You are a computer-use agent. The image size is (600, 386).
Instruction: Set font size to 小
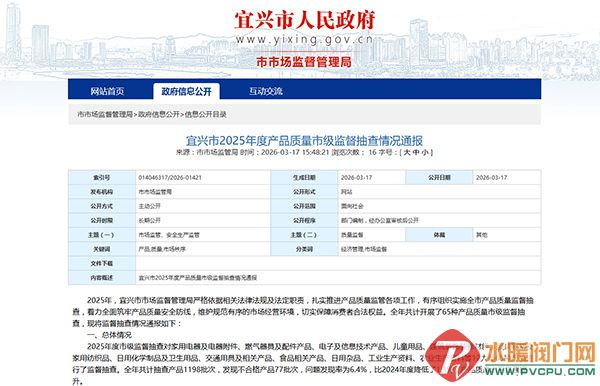pyautogui.click(x=425, y=152)
